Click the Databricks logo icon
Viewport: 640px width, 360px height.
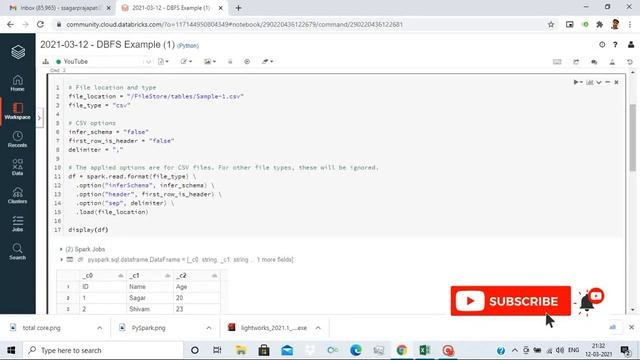(x=18, y=52)
